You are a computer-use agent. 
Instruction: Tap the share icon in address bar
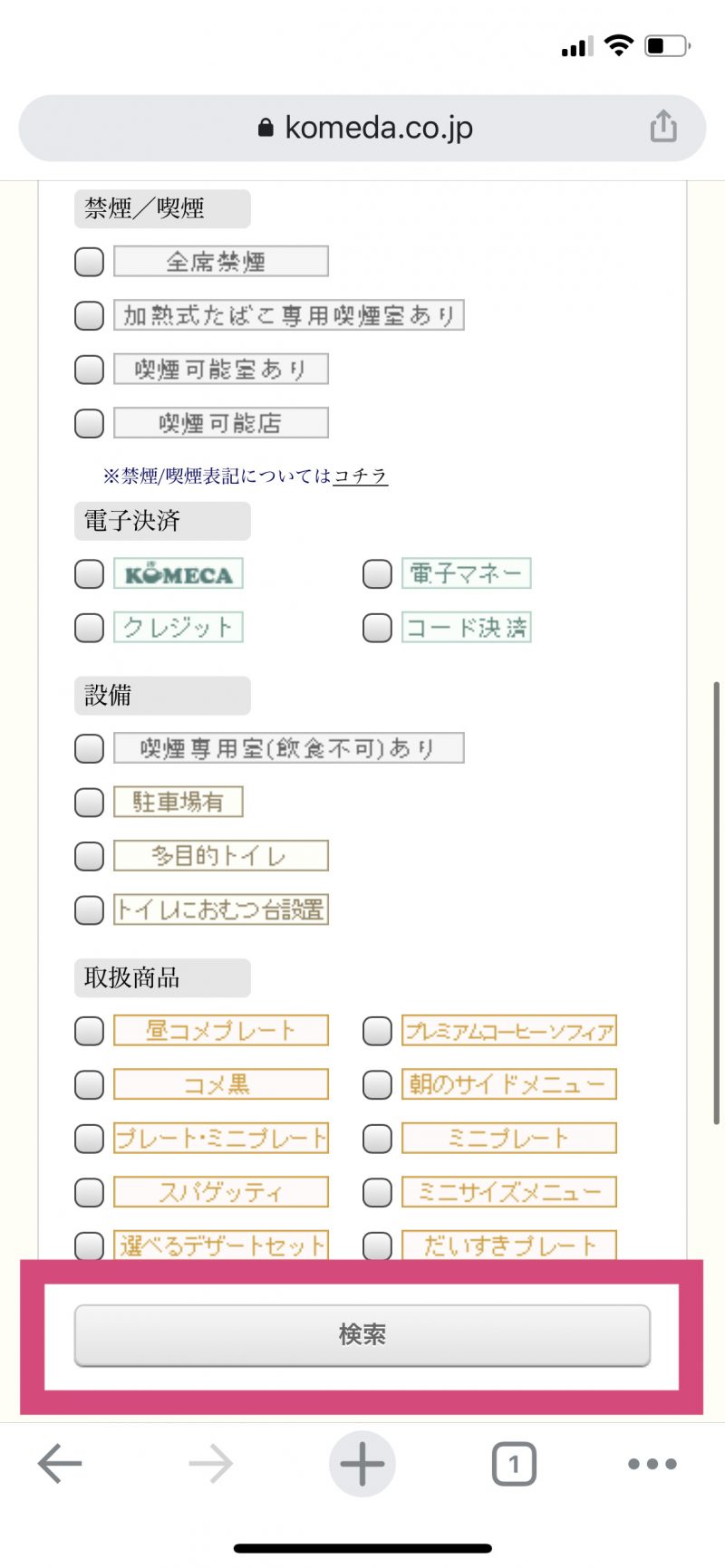664,127
